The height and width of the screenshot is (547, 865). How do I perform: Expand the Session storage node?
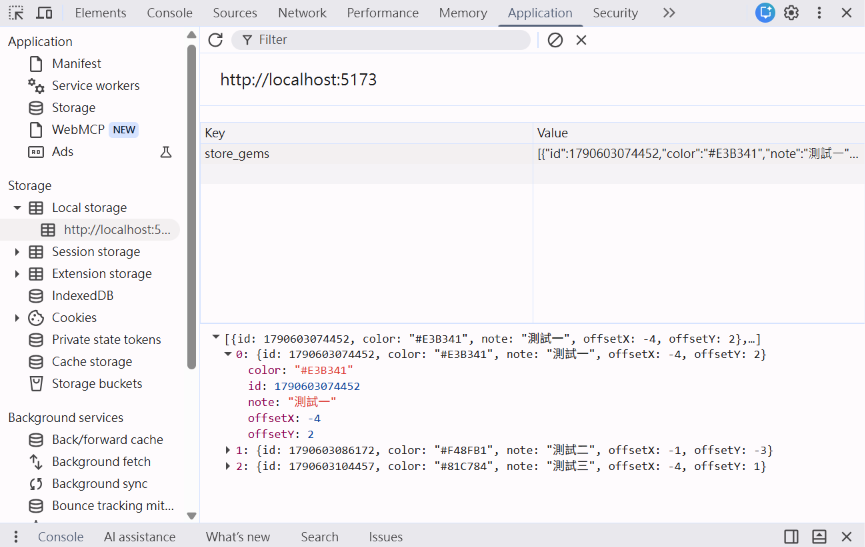17,252
